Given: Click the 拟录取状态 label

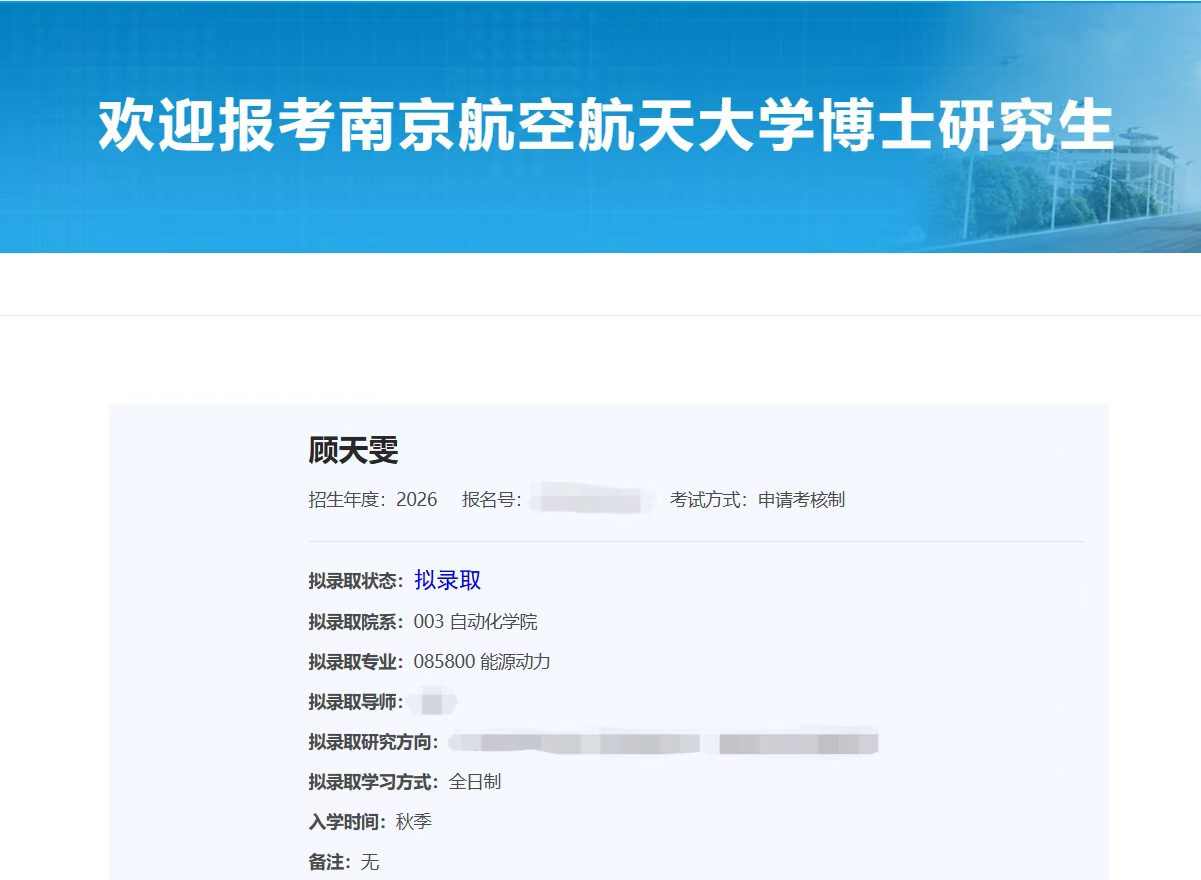Looking at the screenshot, I should (x=355, y=581).
